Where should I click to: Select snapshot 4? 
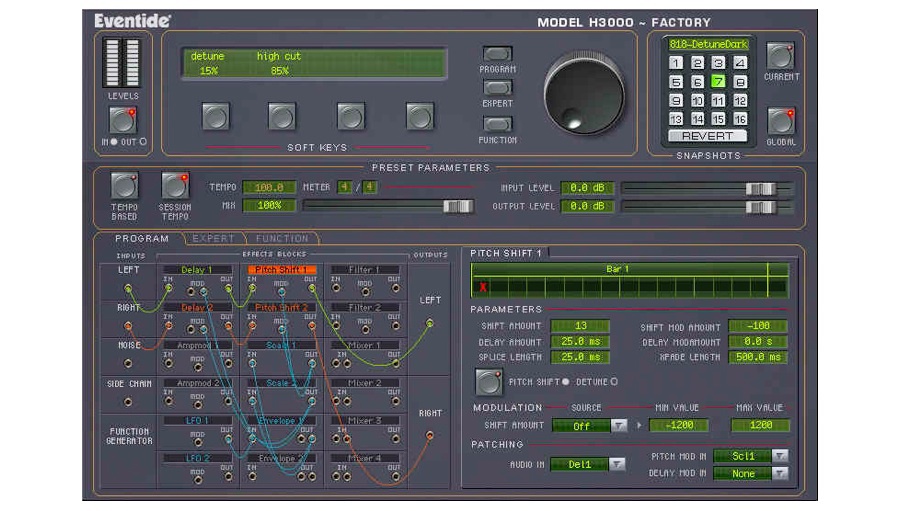point(740,63)
